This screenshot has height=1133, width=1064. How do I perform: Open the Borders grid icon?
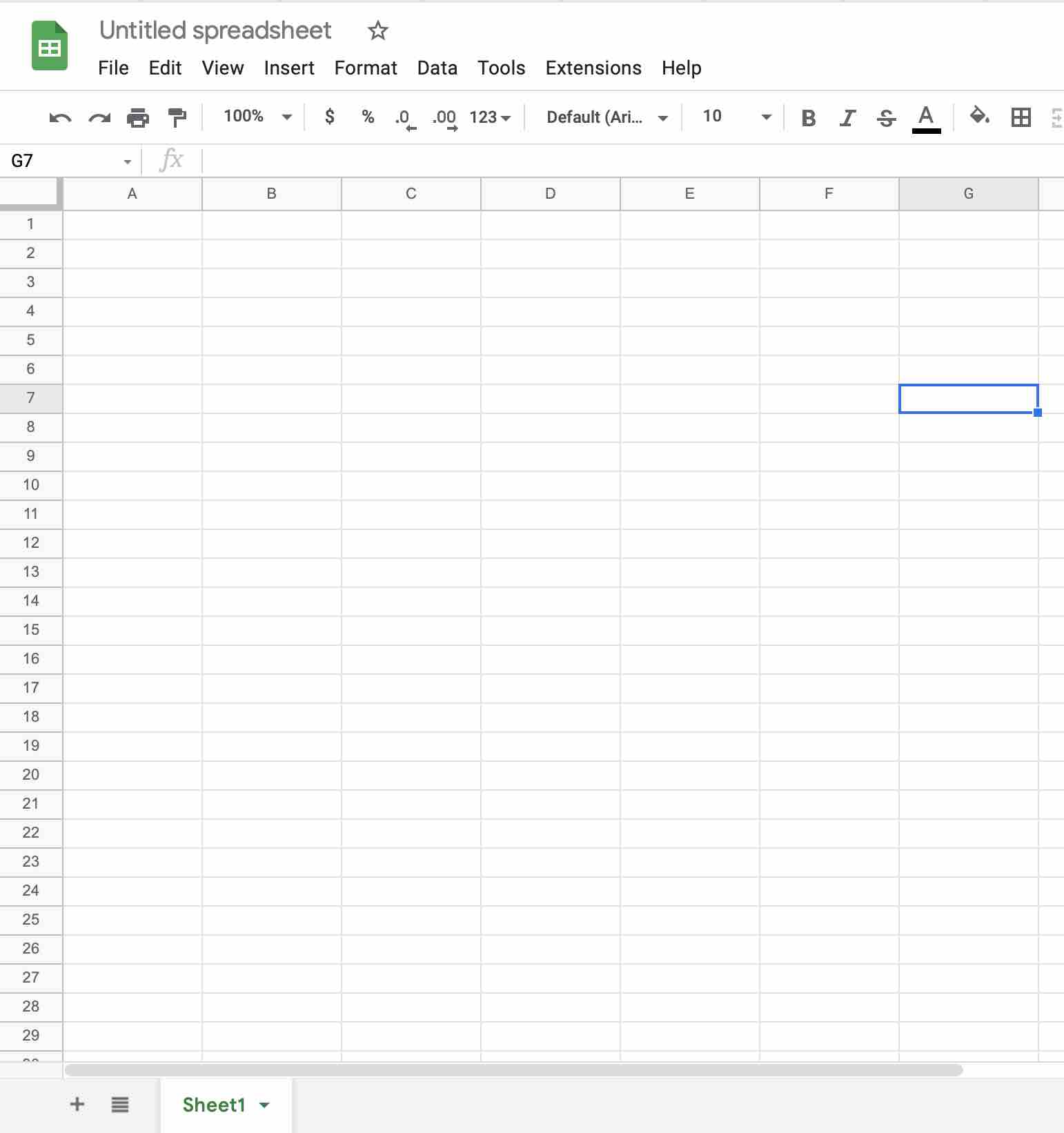pyautogui.click(x=1021, y=117)
